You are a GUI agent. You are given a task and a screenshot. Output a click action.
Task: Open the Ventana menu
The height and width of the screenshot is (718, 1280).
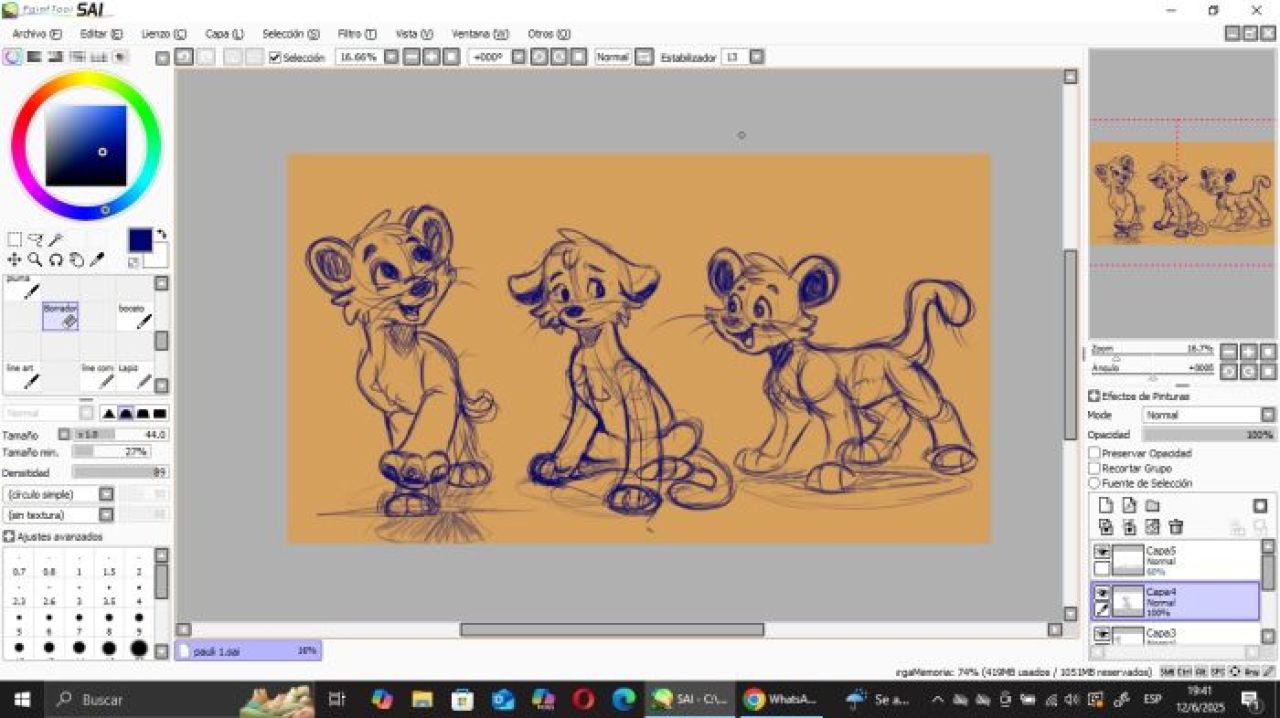tap(480, 34)
